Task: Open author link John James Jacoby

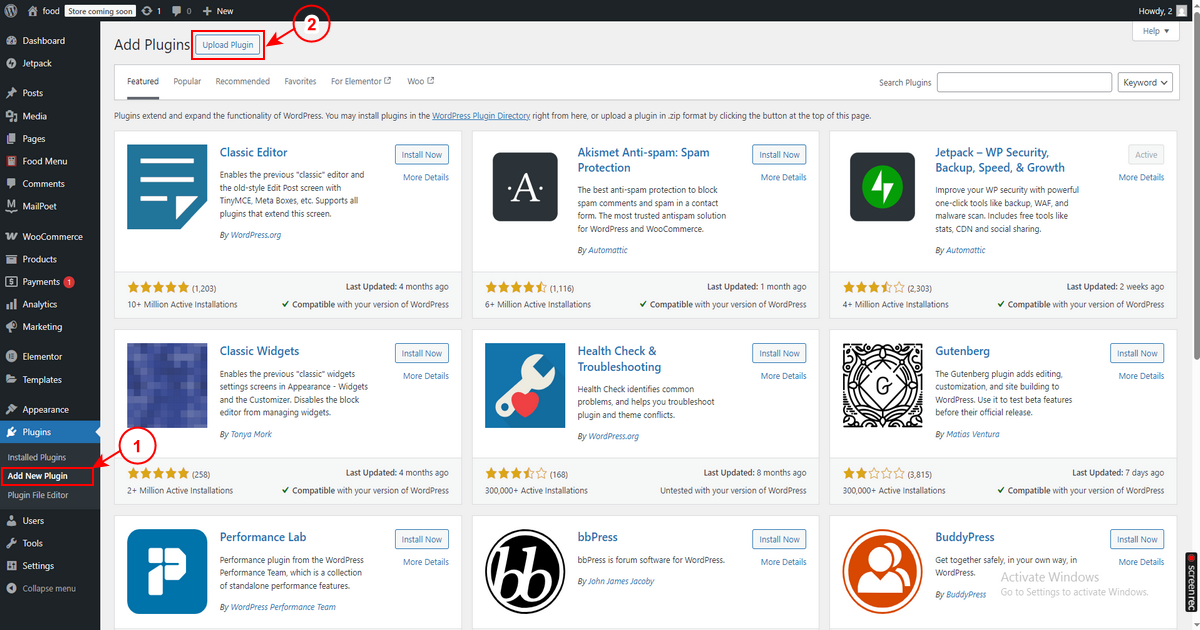Action: pyautogui.click(x=621, y=582)
